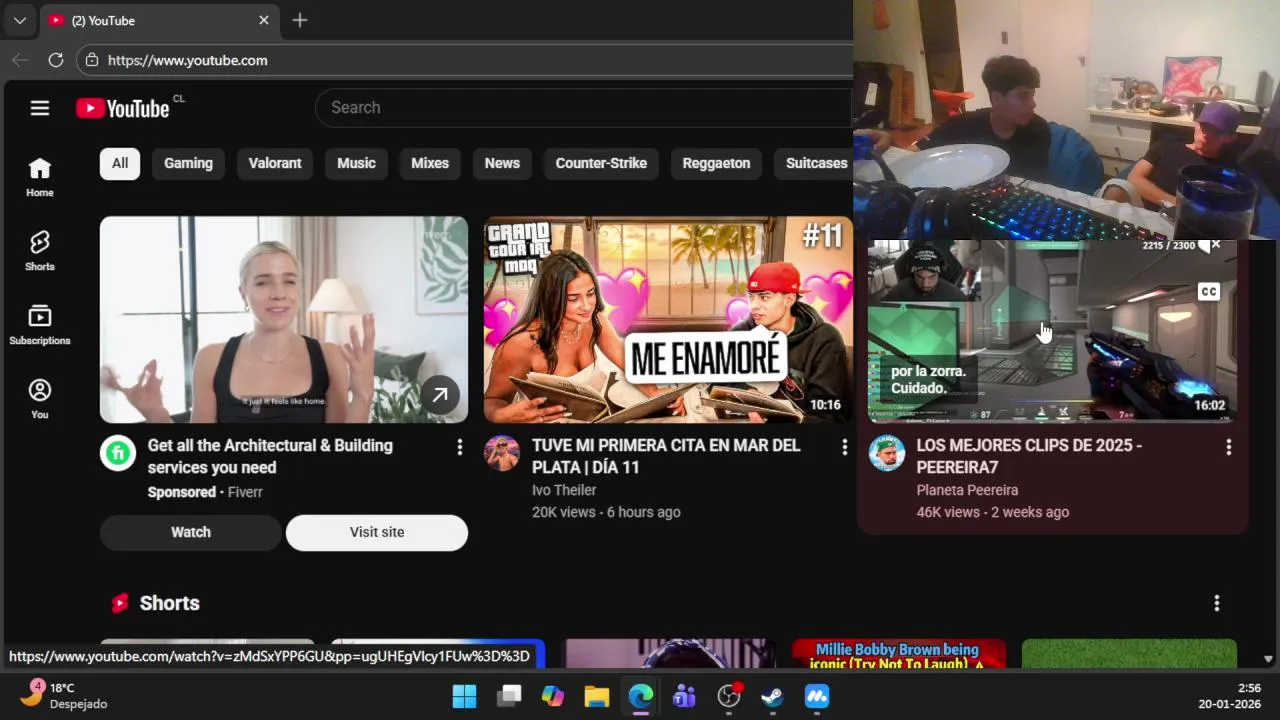Image resolution: width=1280 pixels, height=720 pixels.
Task: Click the external link arrow on ad thumbnail
Action: (x=440, y=395)
